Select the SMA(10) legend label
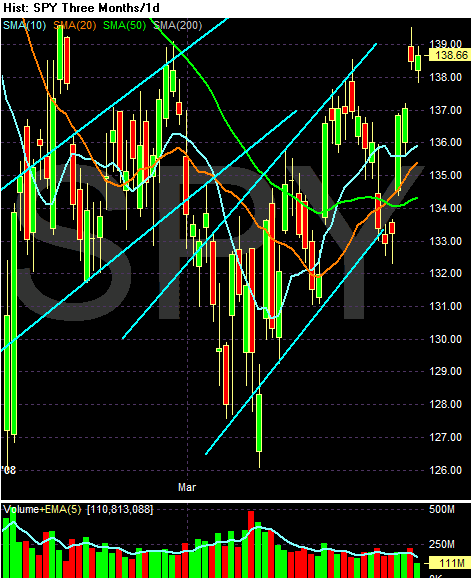Screen dimensions: 472x581 (x=24, y=26)
